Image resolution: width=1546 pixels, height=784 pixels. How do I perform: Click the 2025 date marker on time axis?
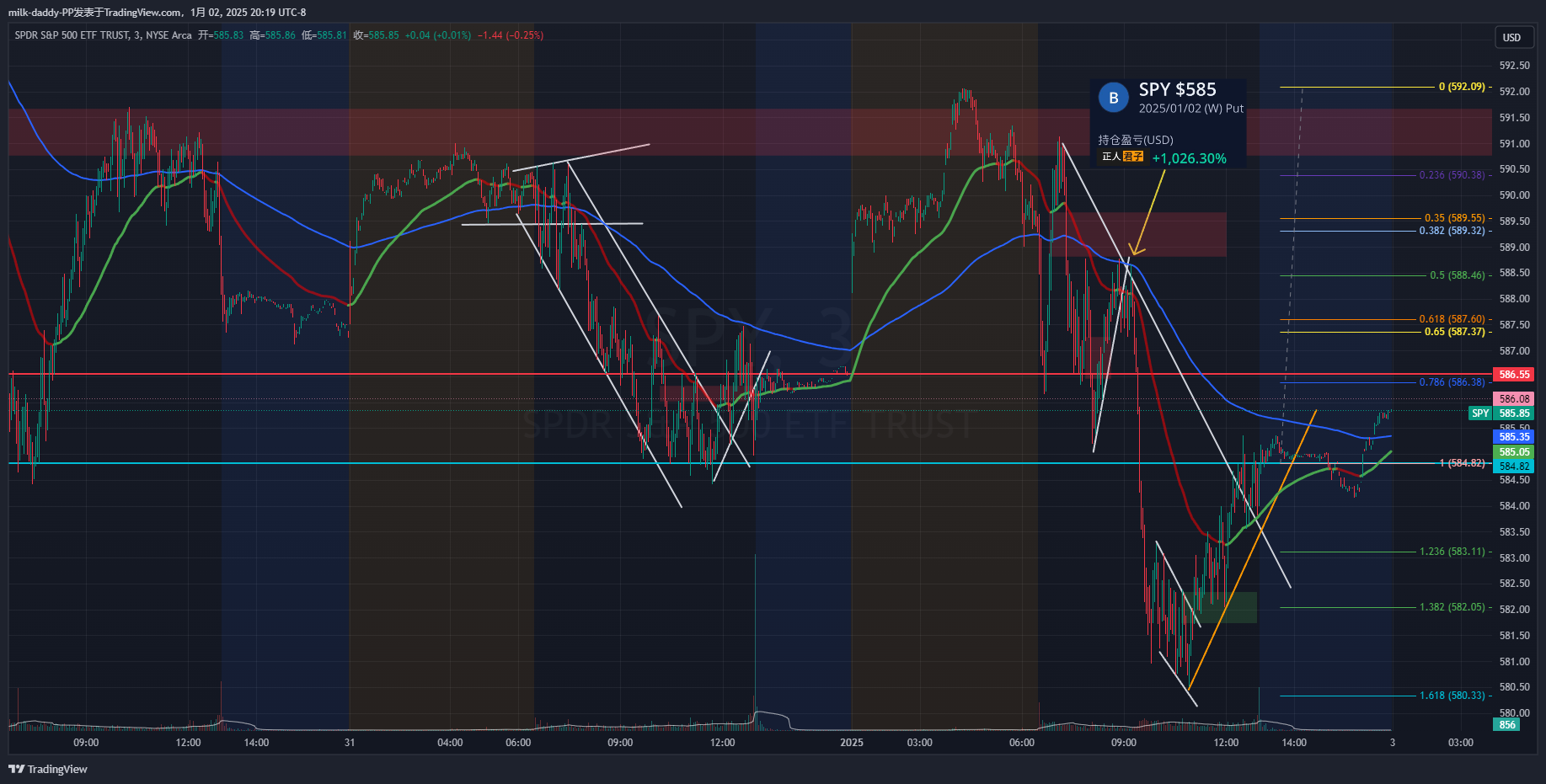coord(851,743)
